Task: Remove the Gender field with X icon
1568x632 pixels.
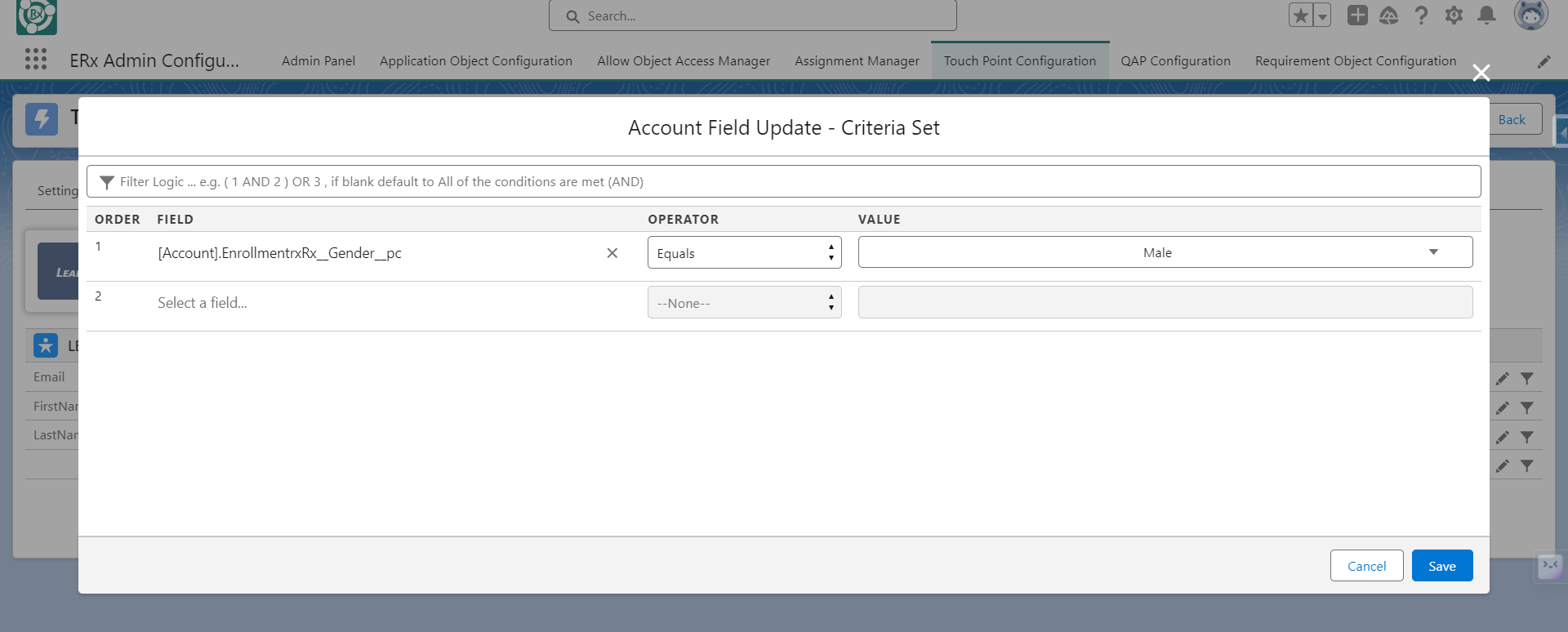Action: click(x=612, y=253)
